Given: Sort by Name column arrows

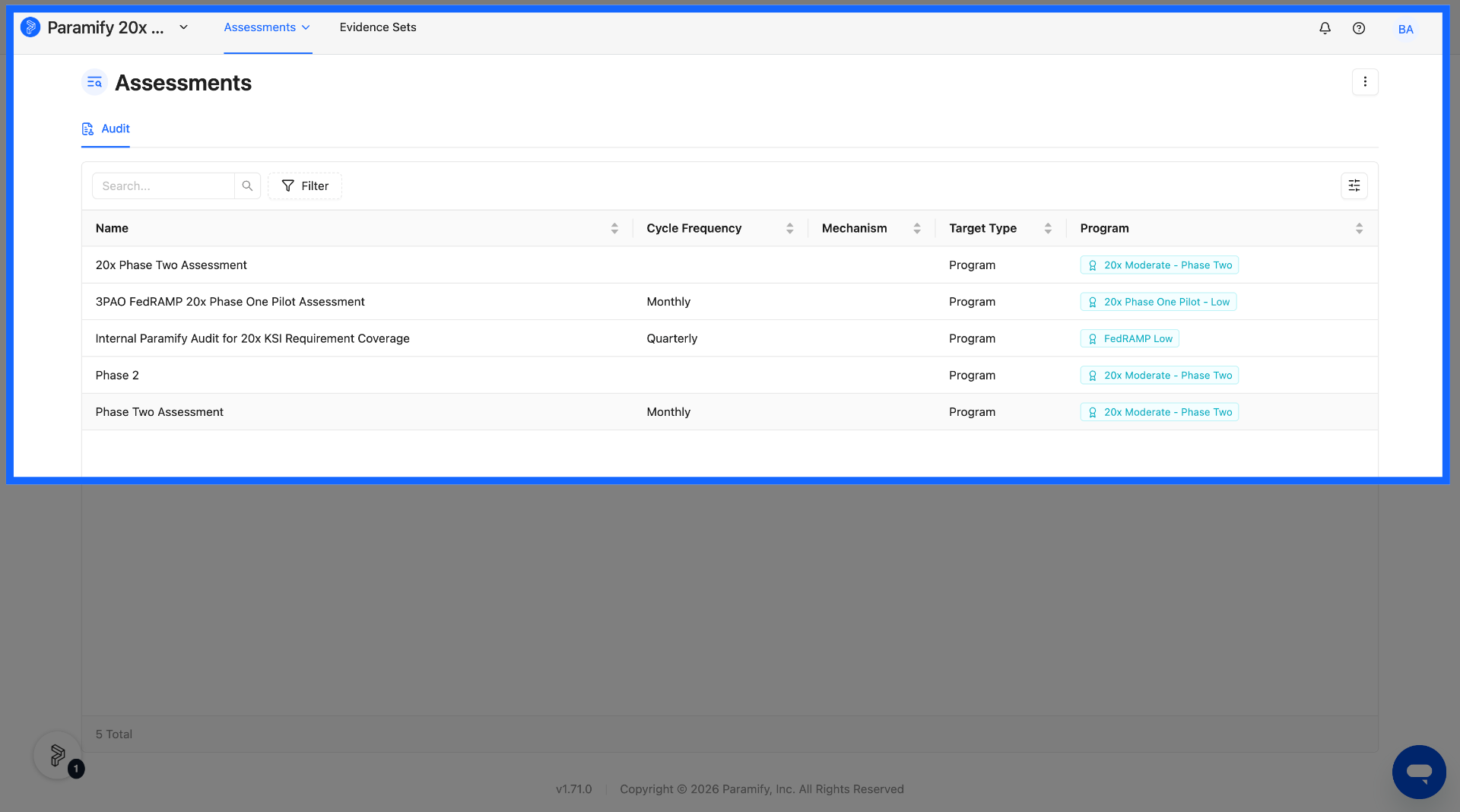Looking at the screenshot, I should click(x=614, y=228).
